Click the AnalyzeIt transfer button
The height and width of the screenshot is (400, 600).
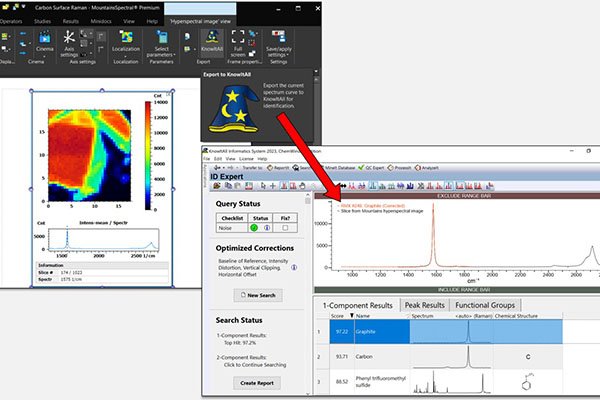click(x=427, y=168)
